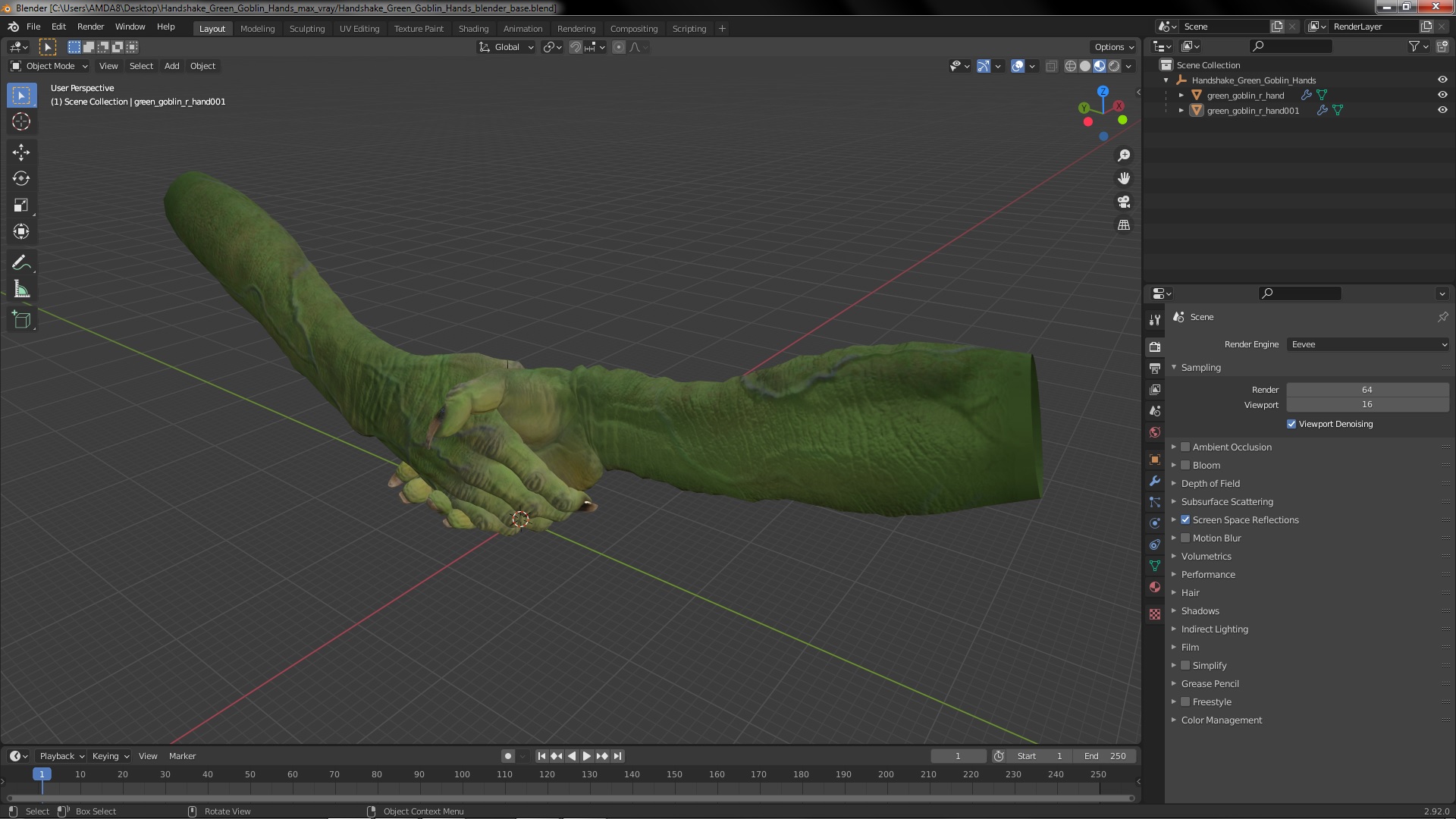Select the Cursor tool in toolbar
The width and height of the screenshot is (1456, 819).
[x=21, y=121]
